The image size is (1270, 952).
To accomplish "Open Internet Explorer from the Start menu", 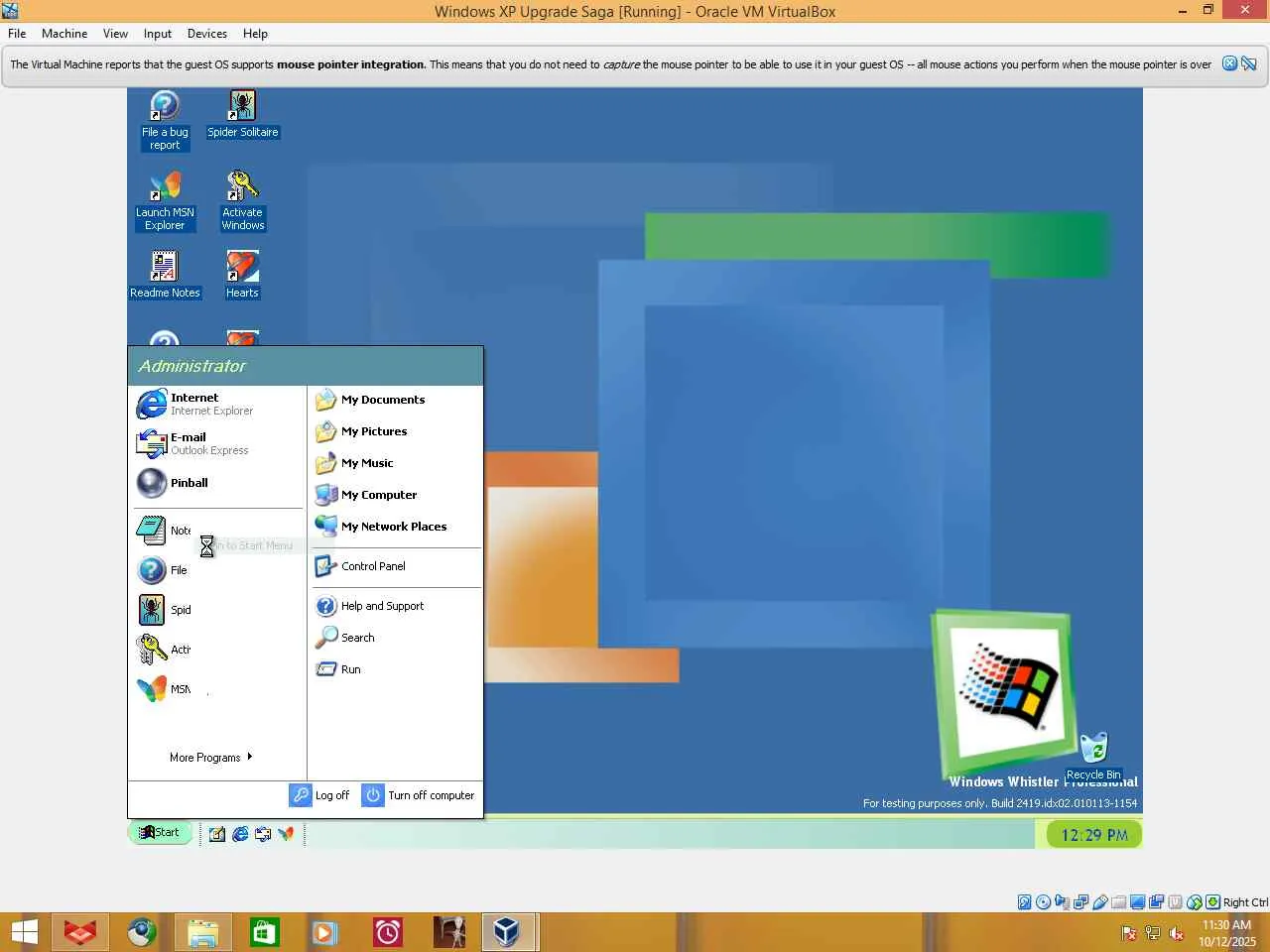I will click(216, 404).
